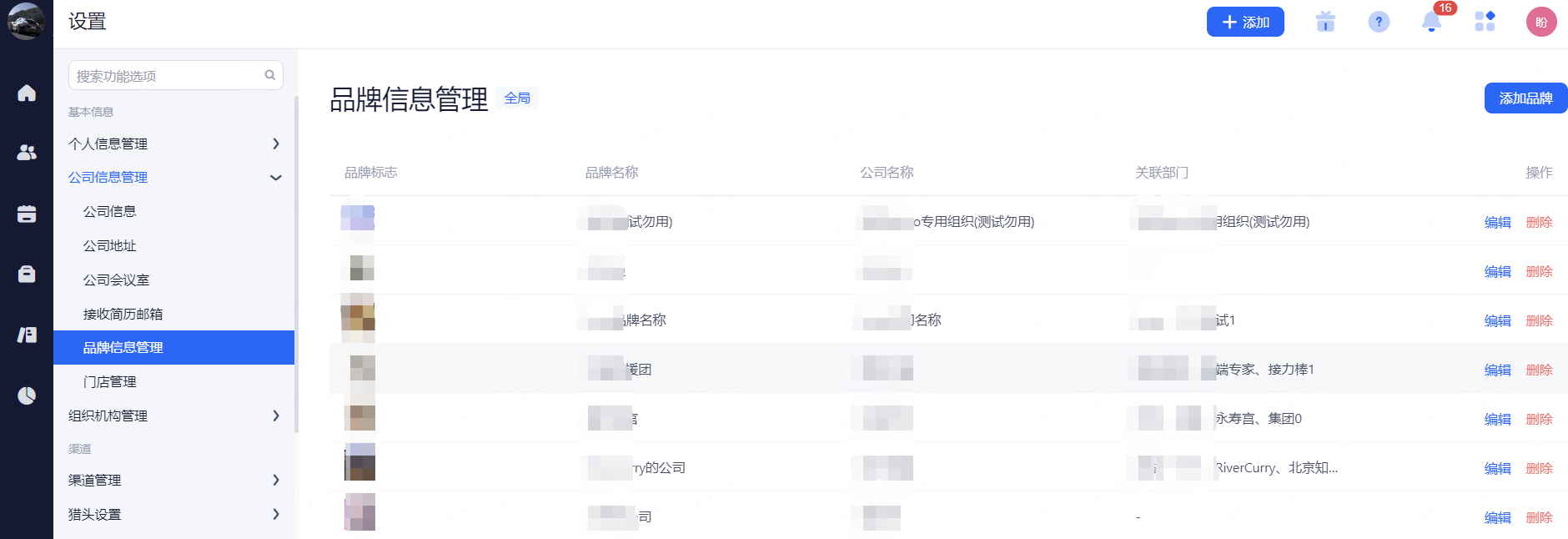This screenshot has width=1568, height=539.
Task: Click the 添加品牌 button
Action: [x=1525, y=98]
